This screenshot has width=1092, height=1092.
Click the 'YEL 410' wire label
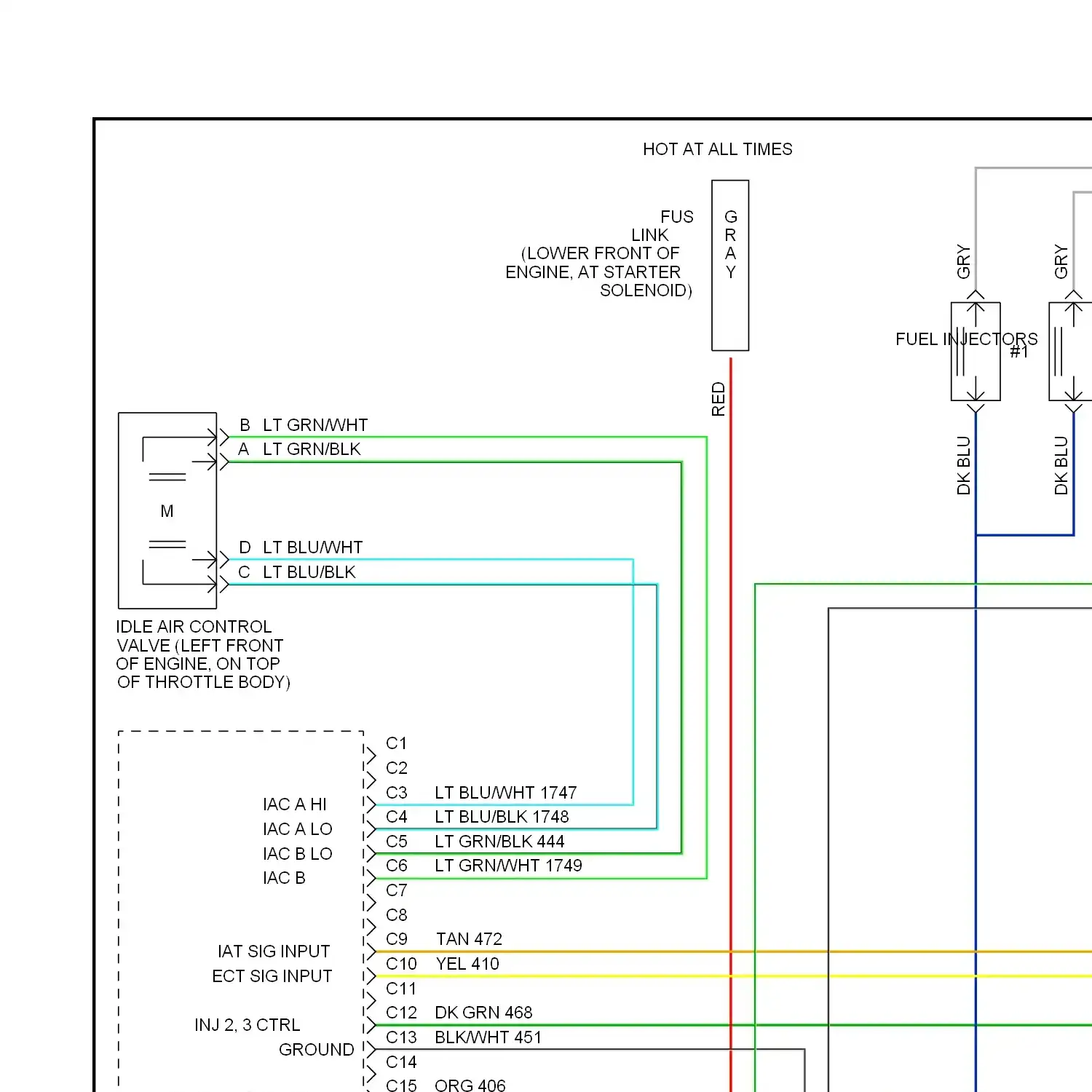467,964
